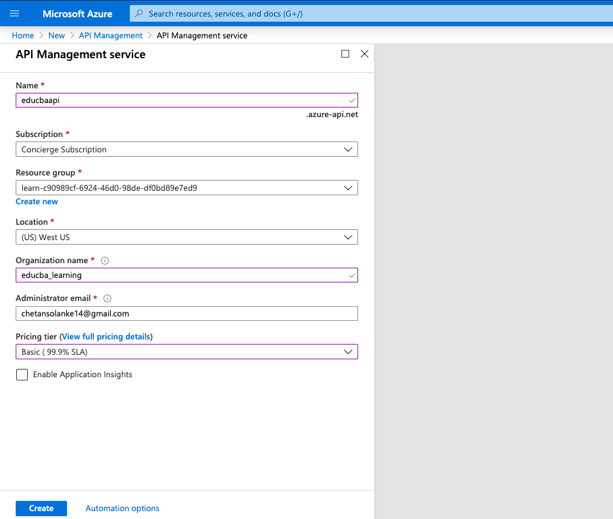
Task: Open View full pricing details link
Action: point(106,336)
